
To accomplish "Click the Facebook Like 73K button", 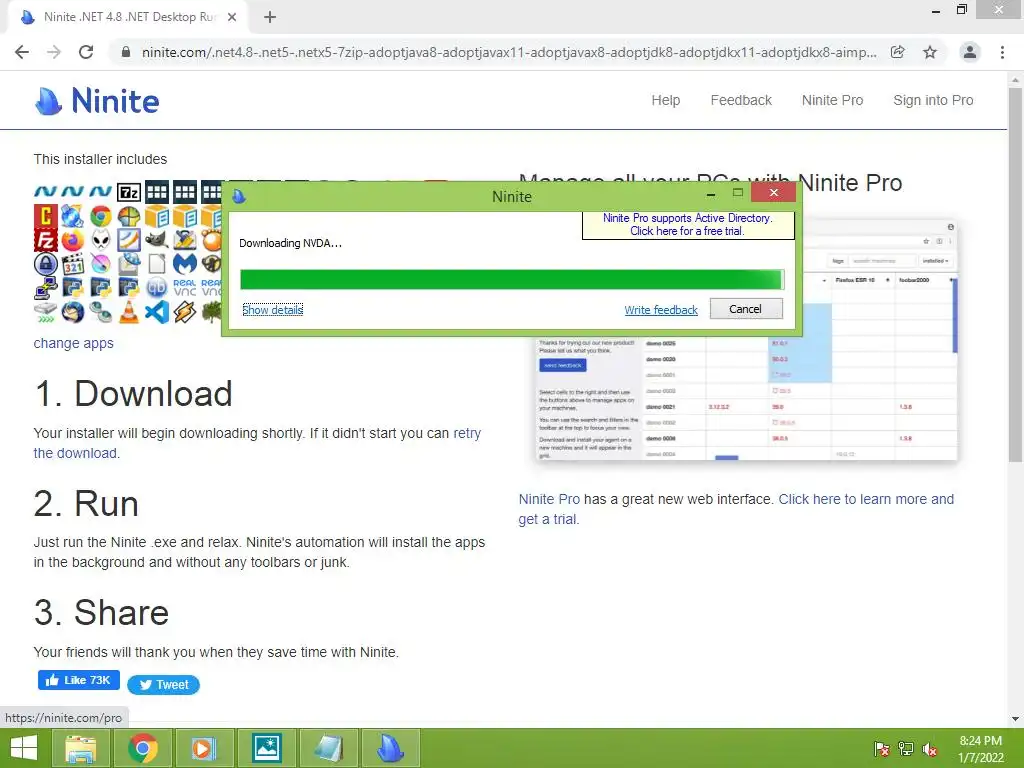I will (78, 680).
